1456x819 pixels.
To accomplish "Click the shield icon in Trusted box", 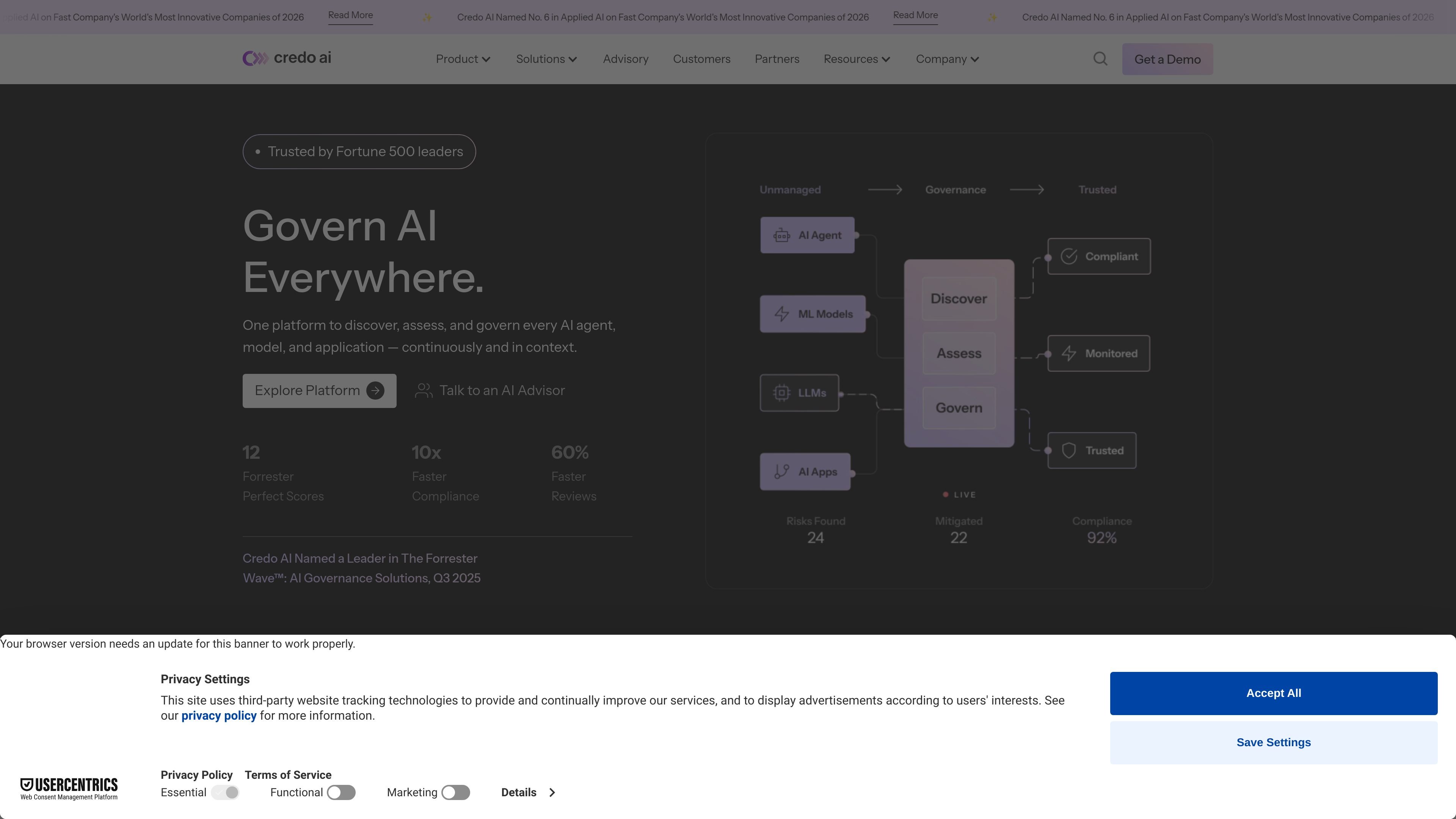I will [1069, 450].
